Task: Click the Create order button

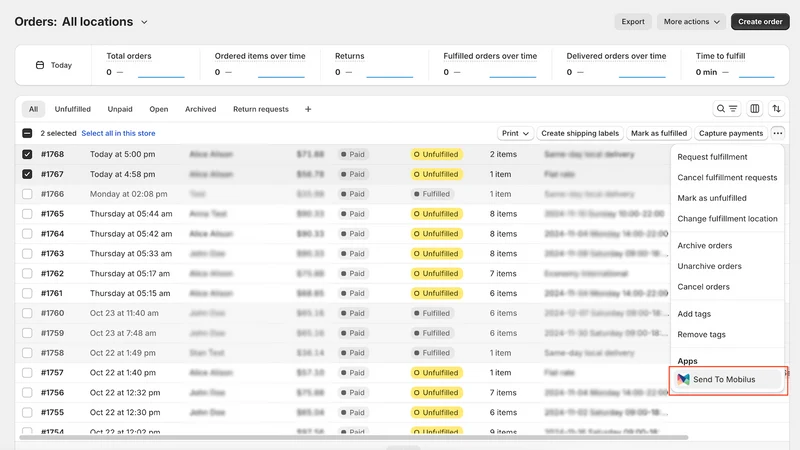Action: 760,21
